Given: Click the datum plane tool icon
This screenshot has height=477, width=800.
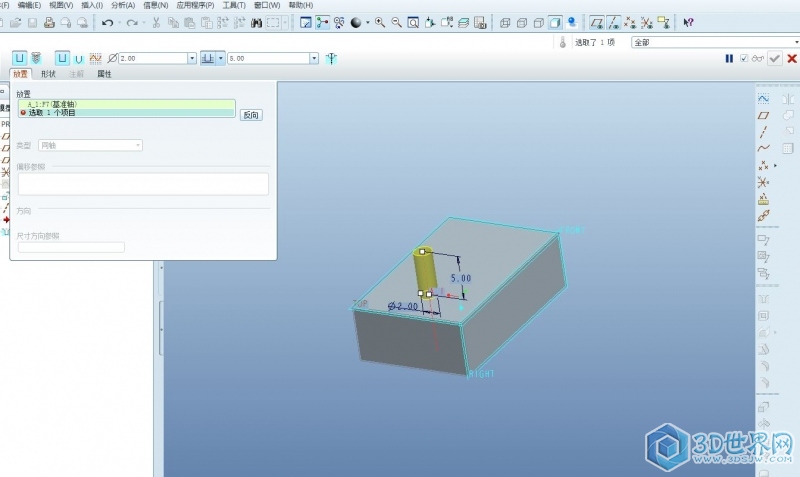Looking at the screenshot, I should coord(763,115).
